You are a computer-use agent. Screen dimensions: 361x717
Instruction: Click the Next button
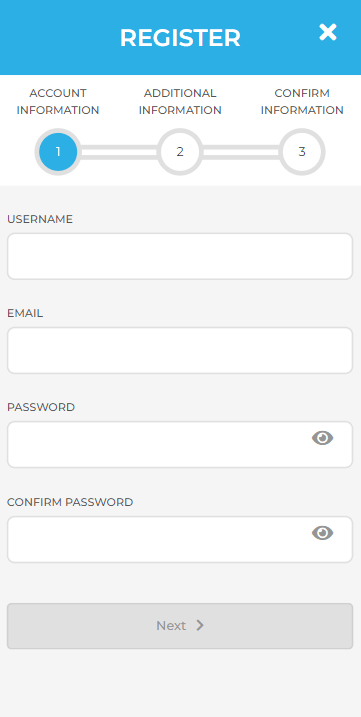pyautogui.click(x=180, y=626)
